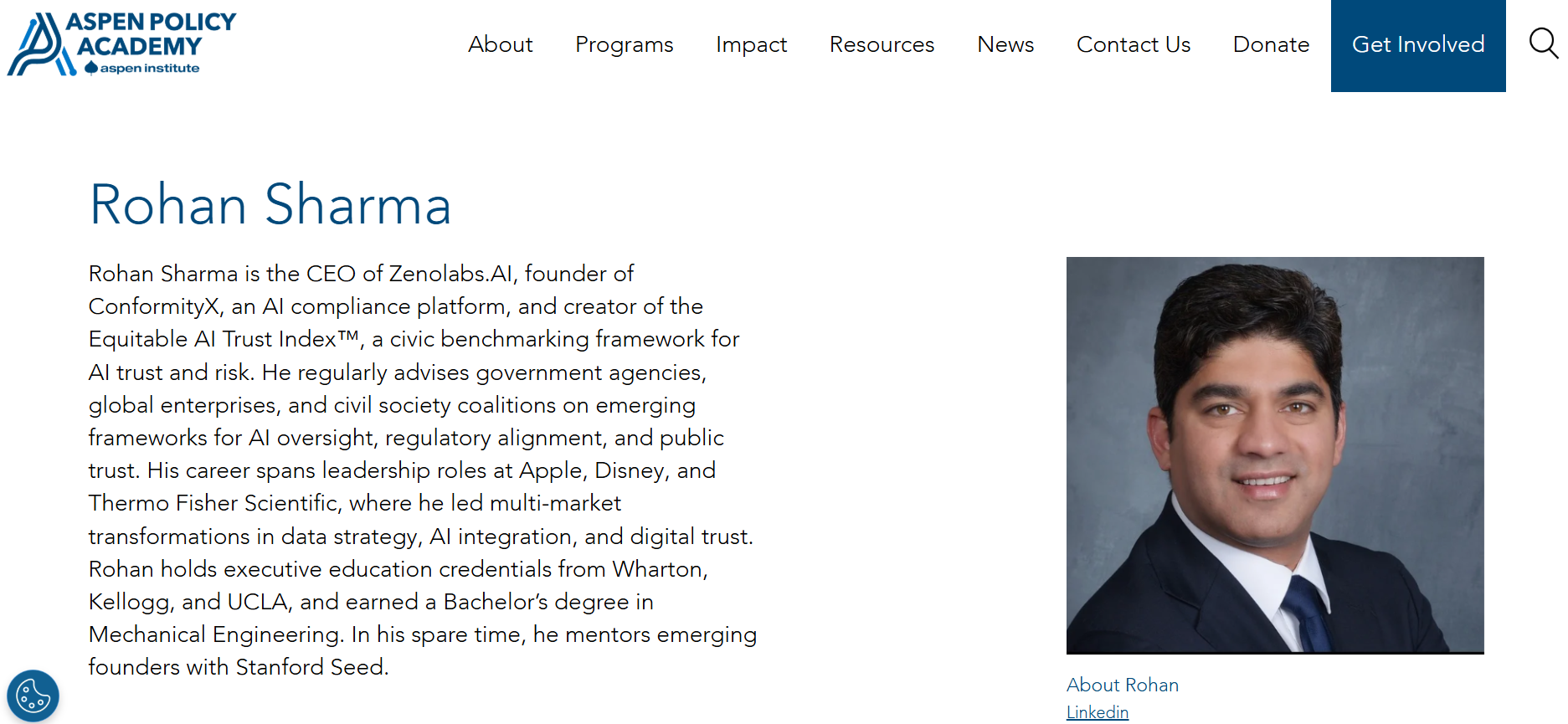This screenshot has width=1568, height=724.
Task: Click the Rohan Sharma page heading
Action: tap(270, 205)
